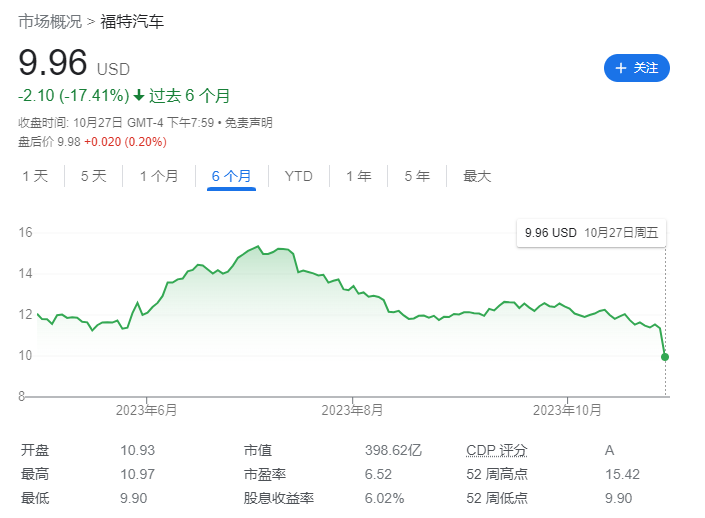The height and width of the screenshot is (518, 705).
Task: Switch to the 1 个月 range tab
Action: click(159, 176)
